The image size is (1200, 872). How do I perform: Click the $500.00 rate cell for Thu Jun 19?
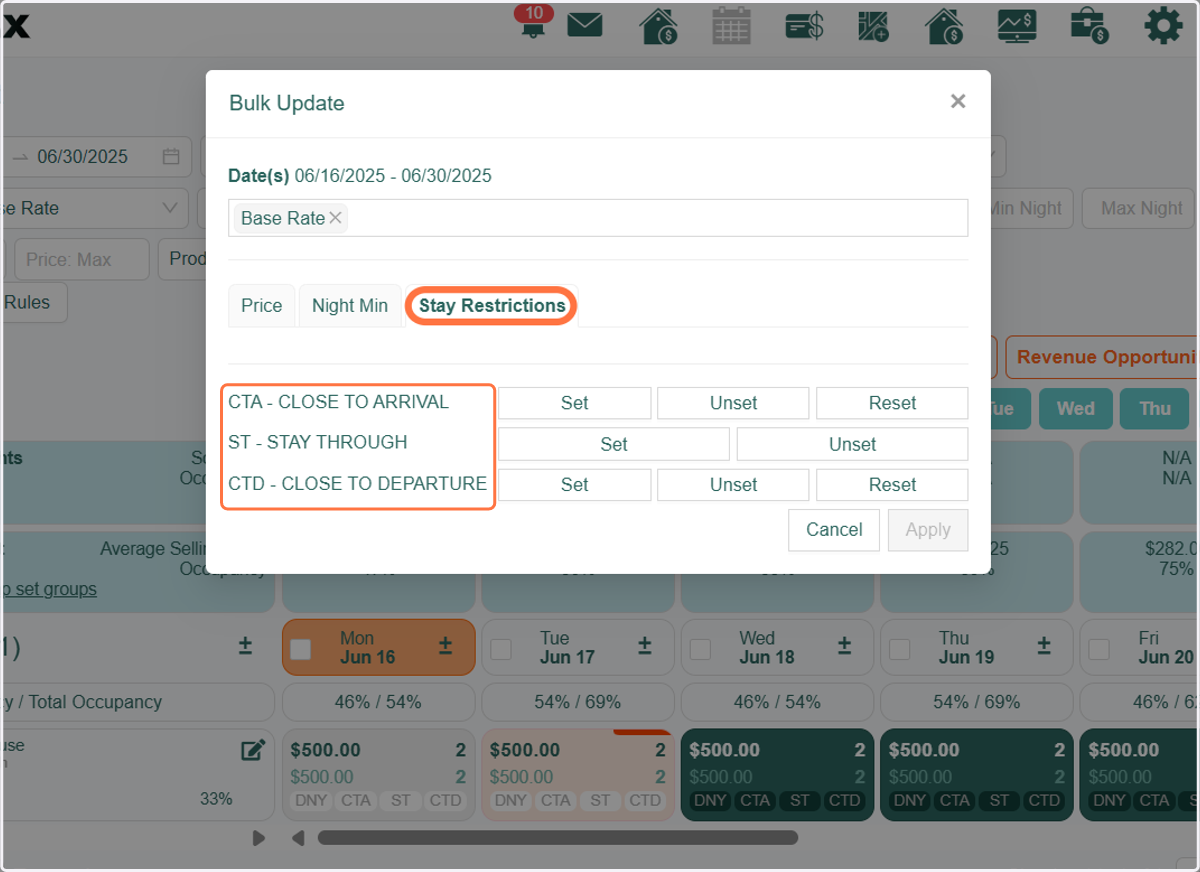[975, 775]
